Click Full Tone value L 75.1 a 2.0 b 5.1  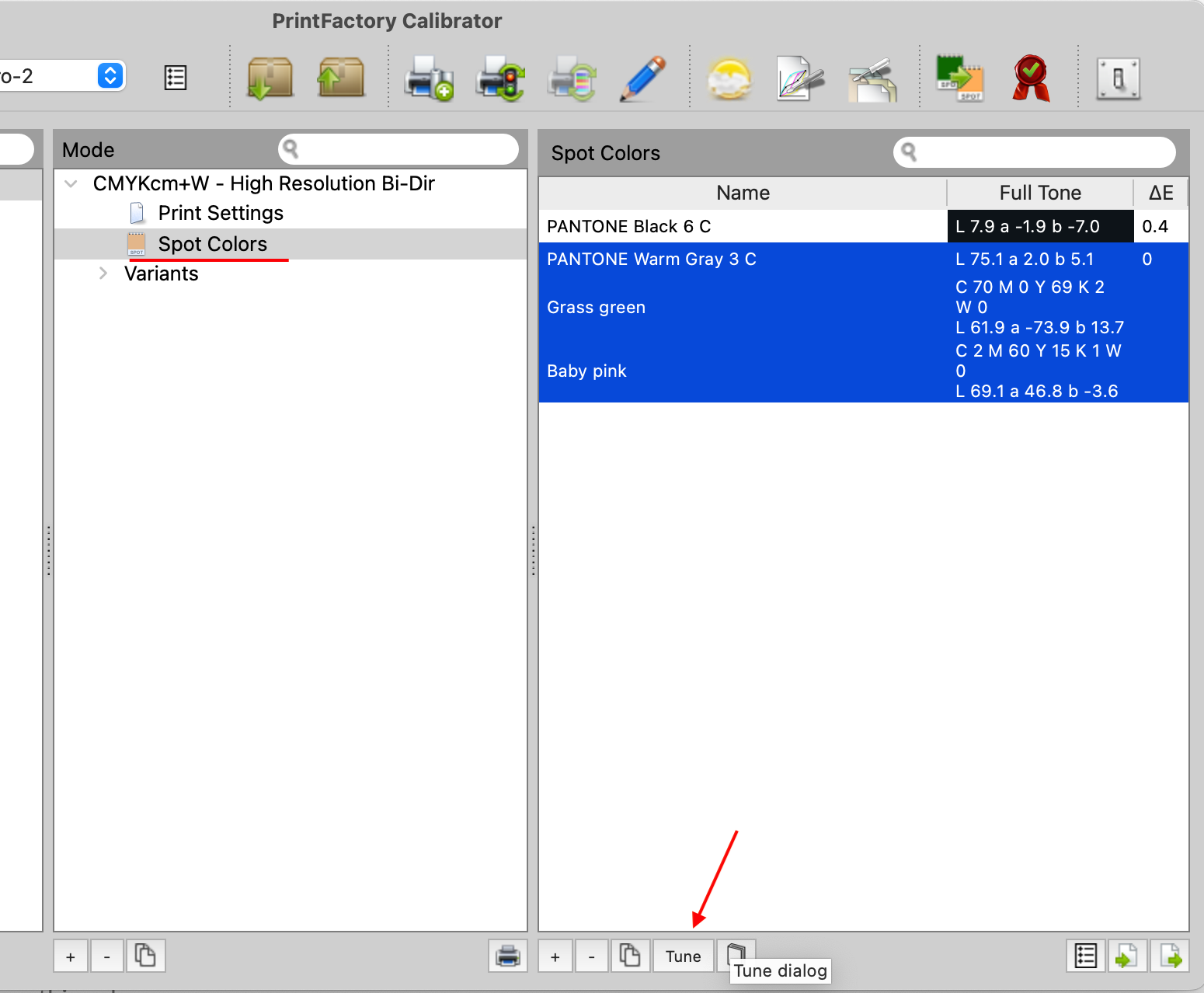point(1025,259)
